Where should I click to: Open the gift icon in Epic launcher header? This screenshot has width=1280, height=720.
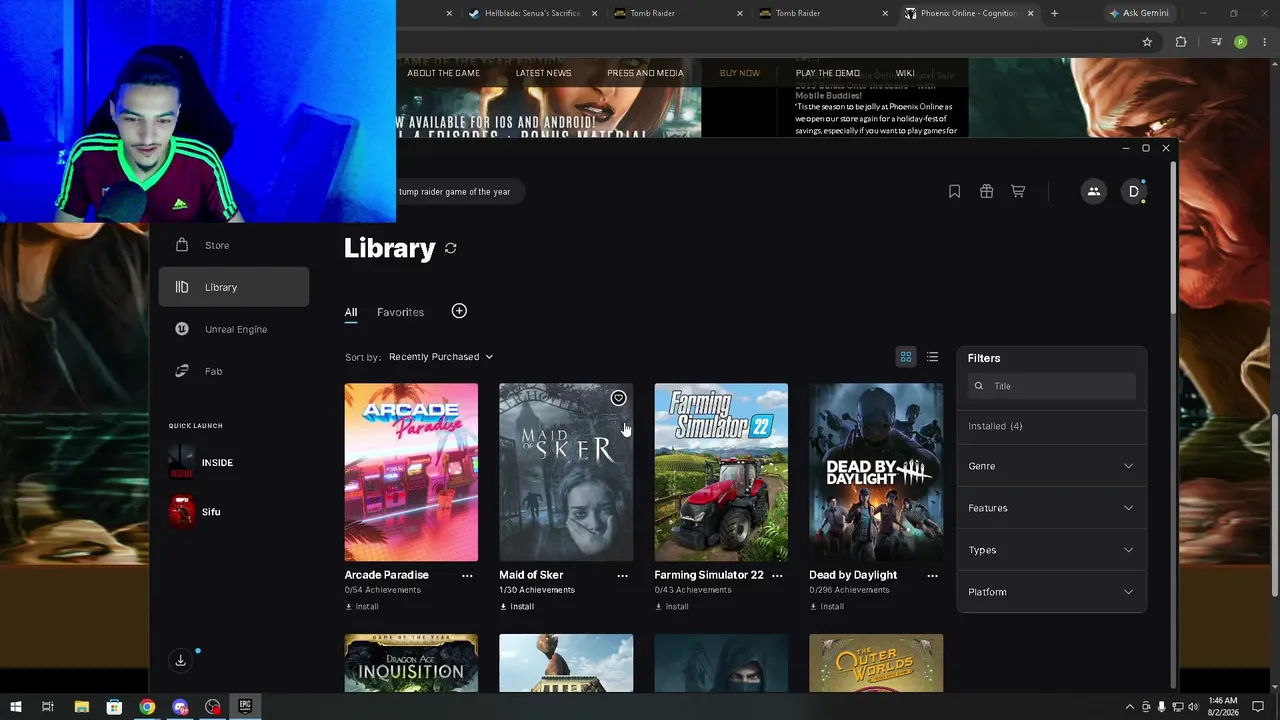click(986, 191)
